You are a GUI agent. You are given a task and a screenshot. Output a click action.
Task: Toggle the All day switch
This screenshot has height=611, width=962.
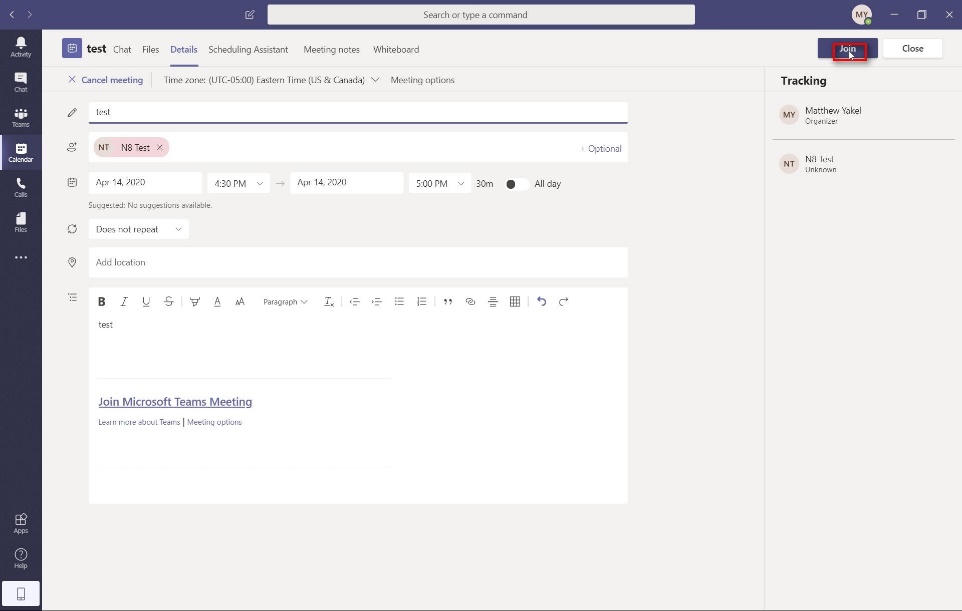click(x=516, y=184)
